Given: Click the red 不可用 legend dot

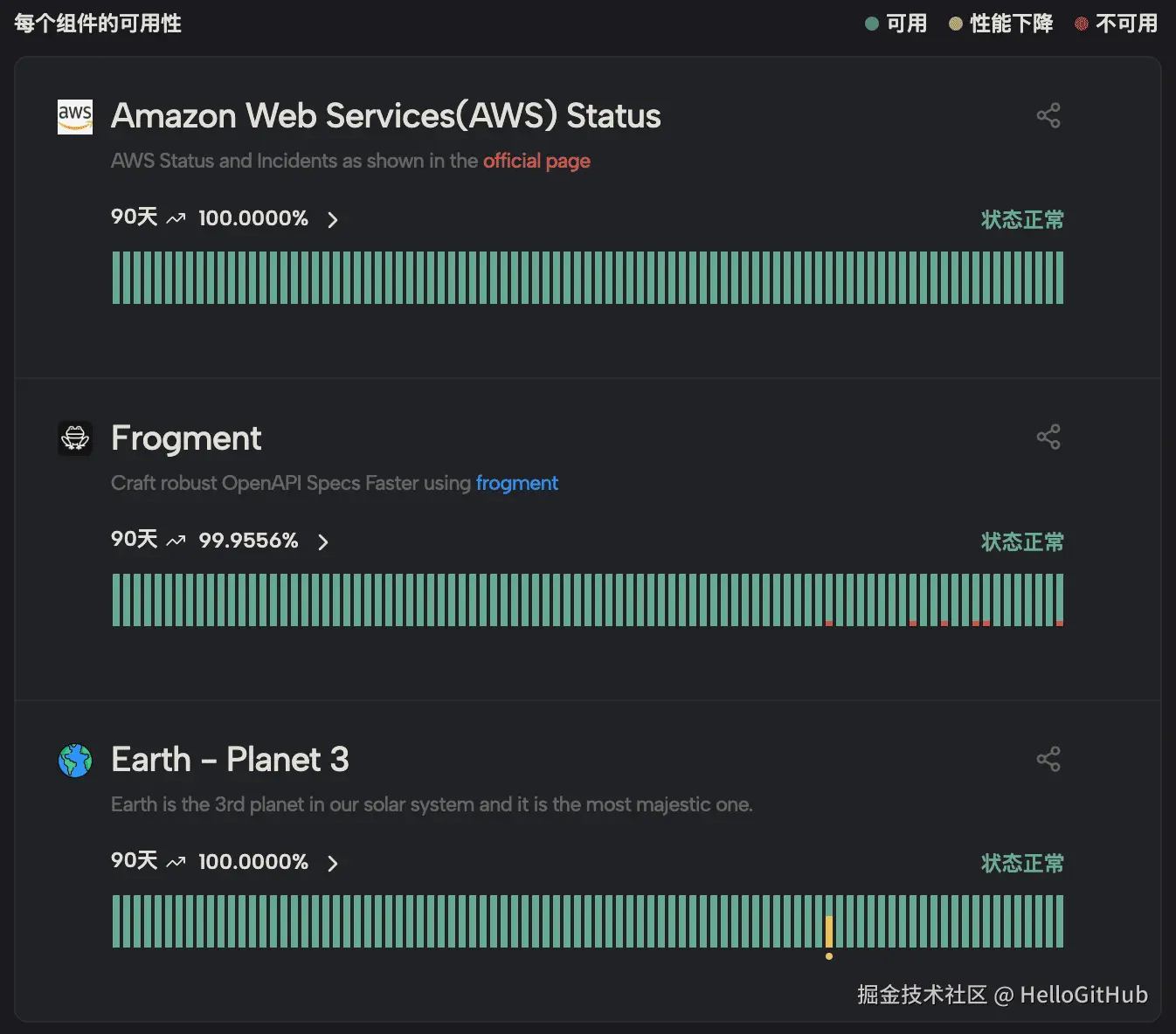Looking at the screenshot, I should click(1081, 24).
